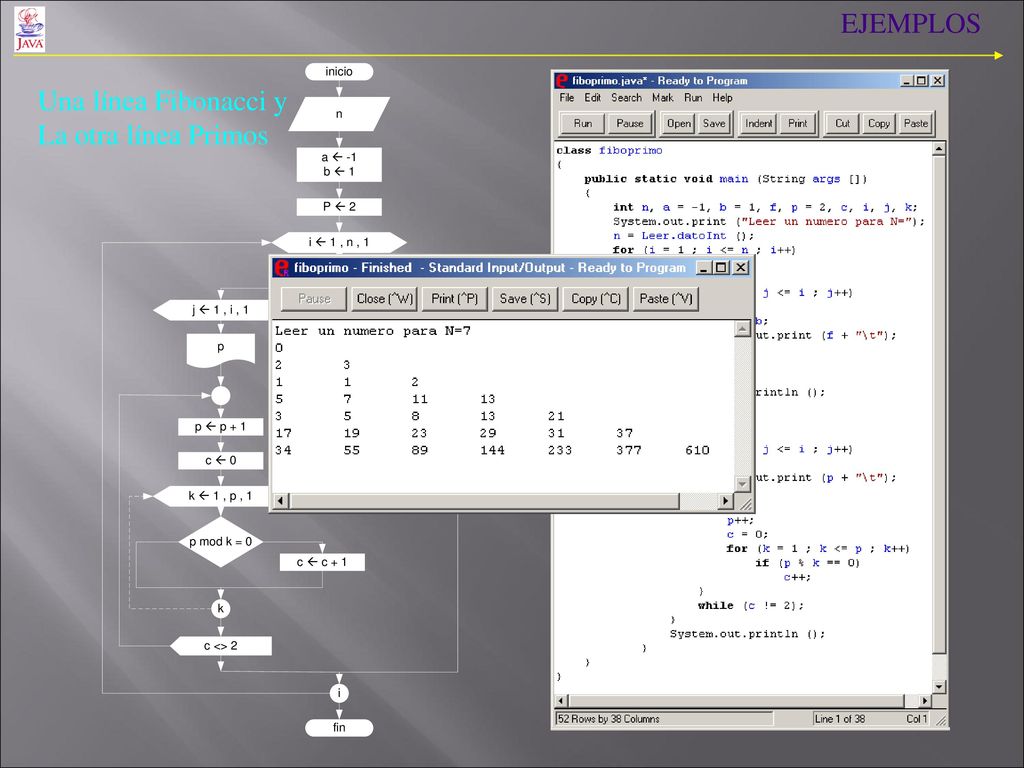Viewport: 1024px width, 768px height.
Task: Click the 'p mod k = 0' decision diamond
Action: click(221, 541)
